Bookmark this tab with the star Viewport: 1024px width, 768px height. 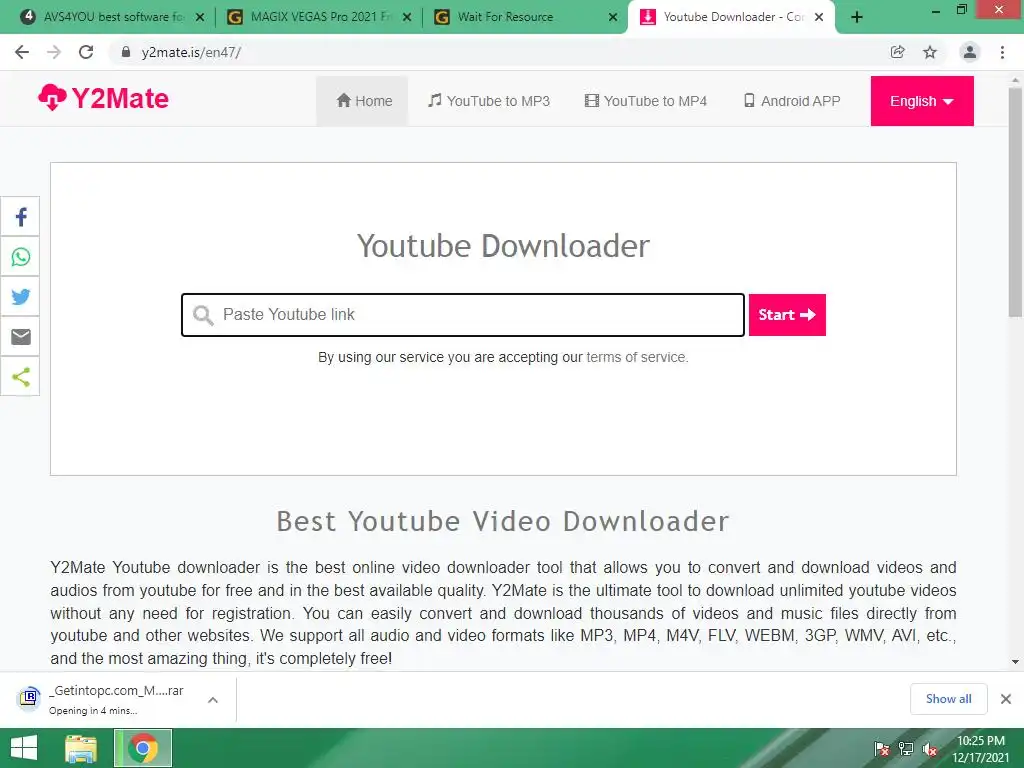pos(930,52)
